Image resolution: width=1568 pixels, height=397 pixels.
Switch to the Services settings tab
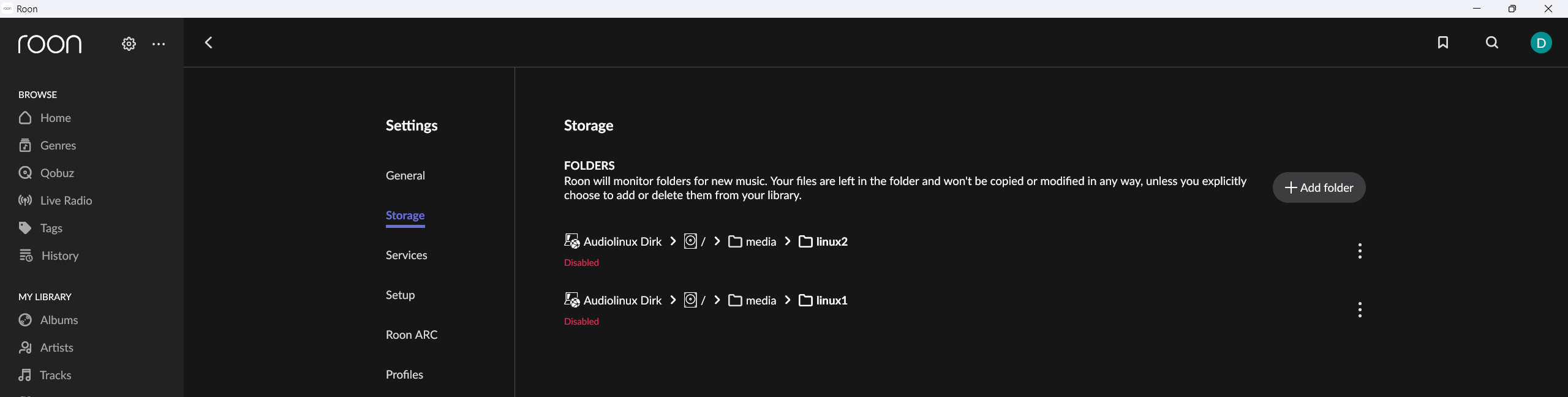(x=407, y=255)
